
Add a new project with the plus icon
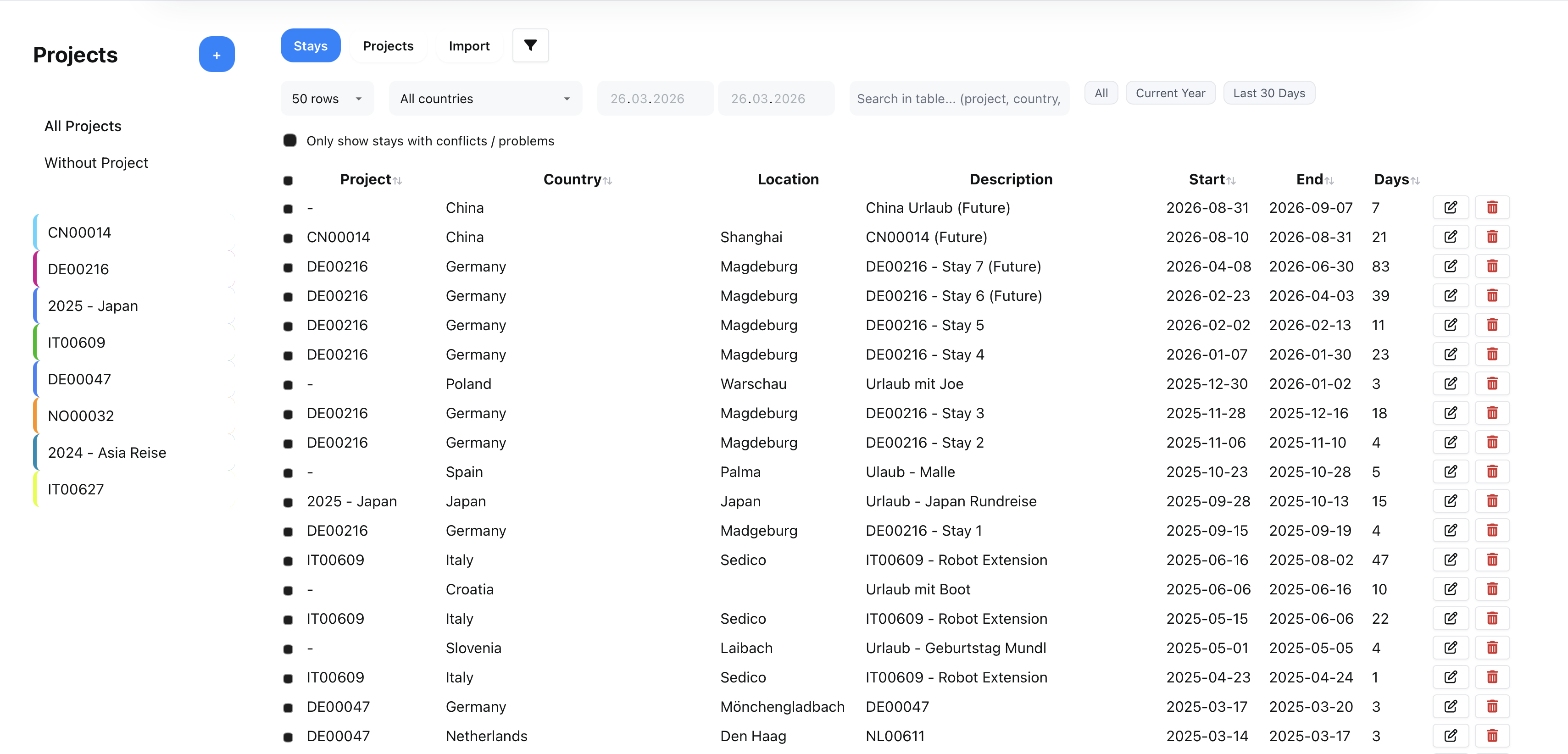click(x=217, y=54)
